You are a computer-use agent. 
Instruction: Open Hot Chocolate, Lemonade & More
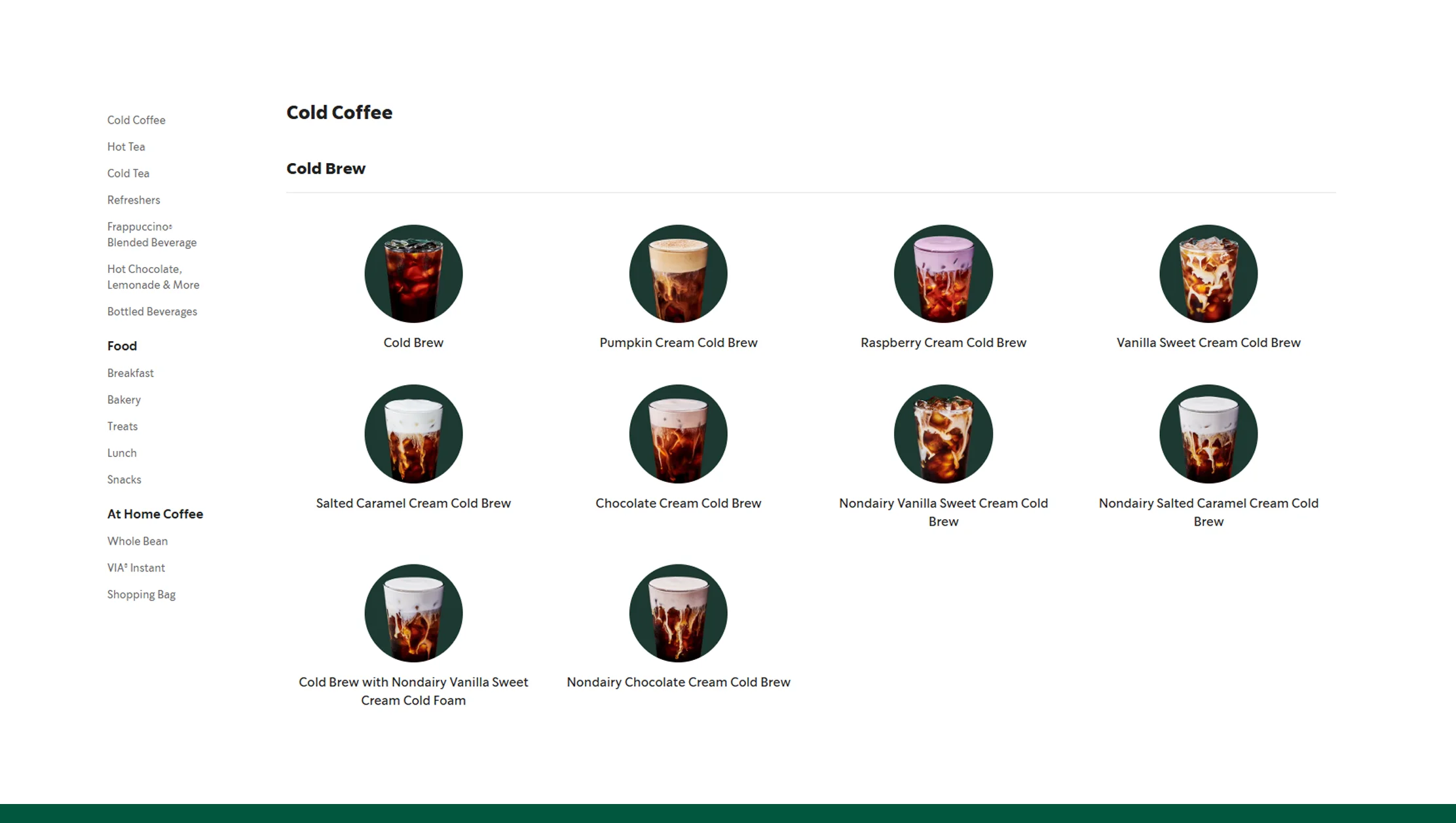point(153,276)
